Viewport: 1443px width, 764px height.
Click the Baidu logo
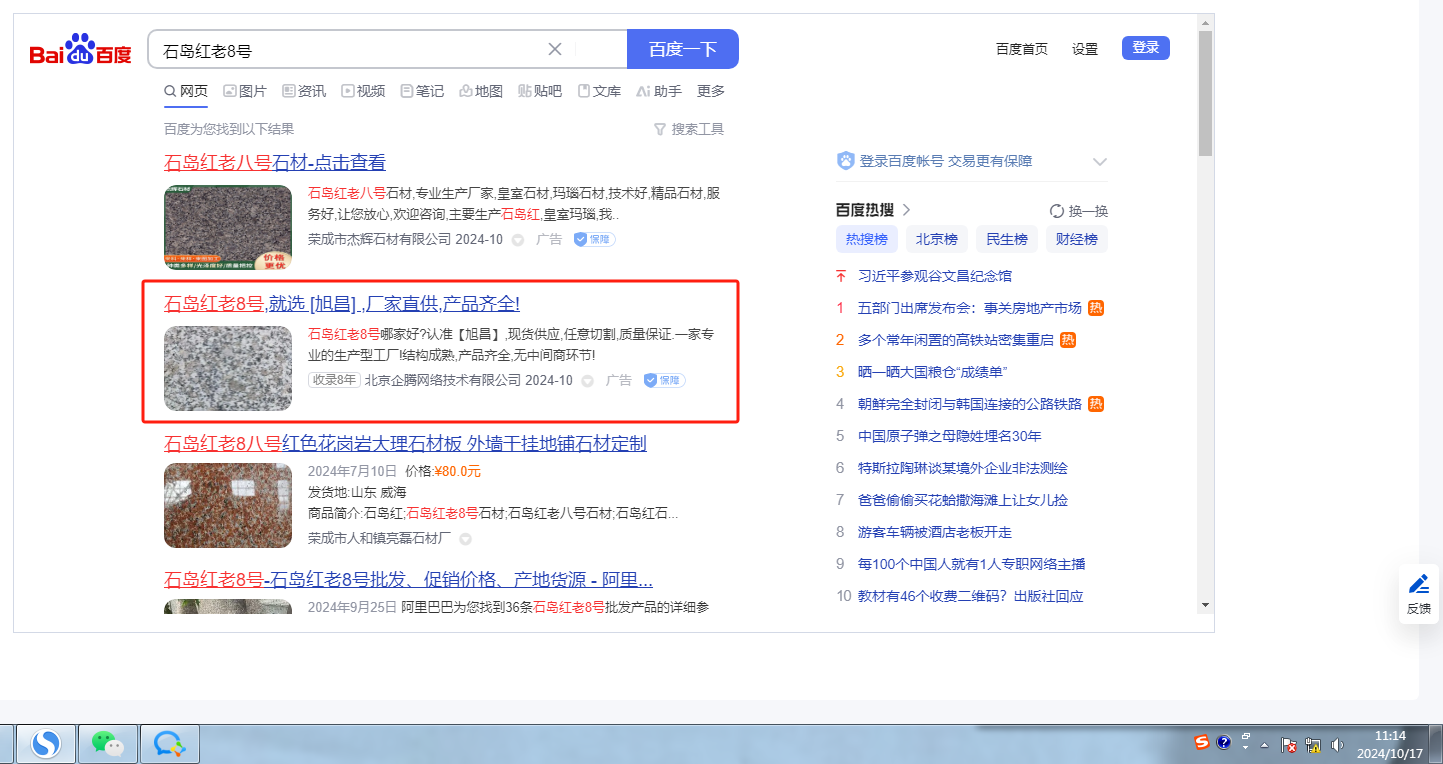80,49
